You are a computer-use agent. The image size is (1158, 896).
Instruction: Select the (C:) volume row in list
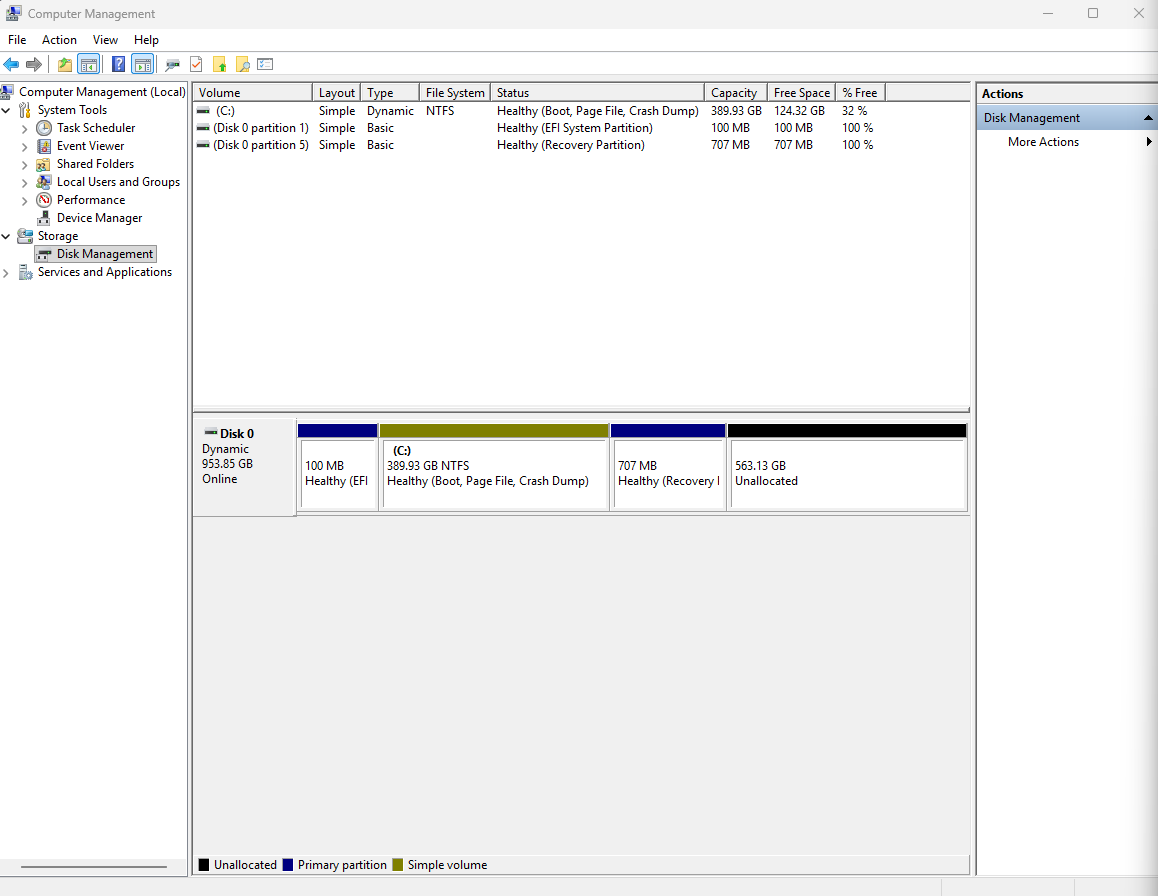[225, 111]
